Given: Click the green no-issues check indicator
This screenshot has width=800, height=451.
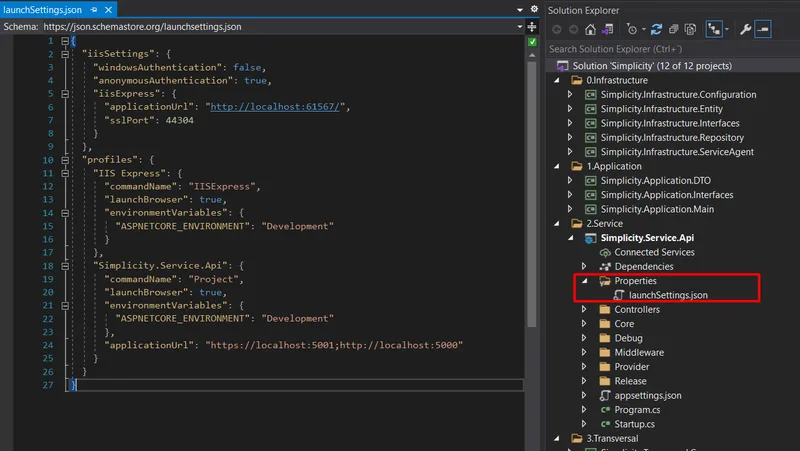Looking at the screenshot, I should 532,42.
